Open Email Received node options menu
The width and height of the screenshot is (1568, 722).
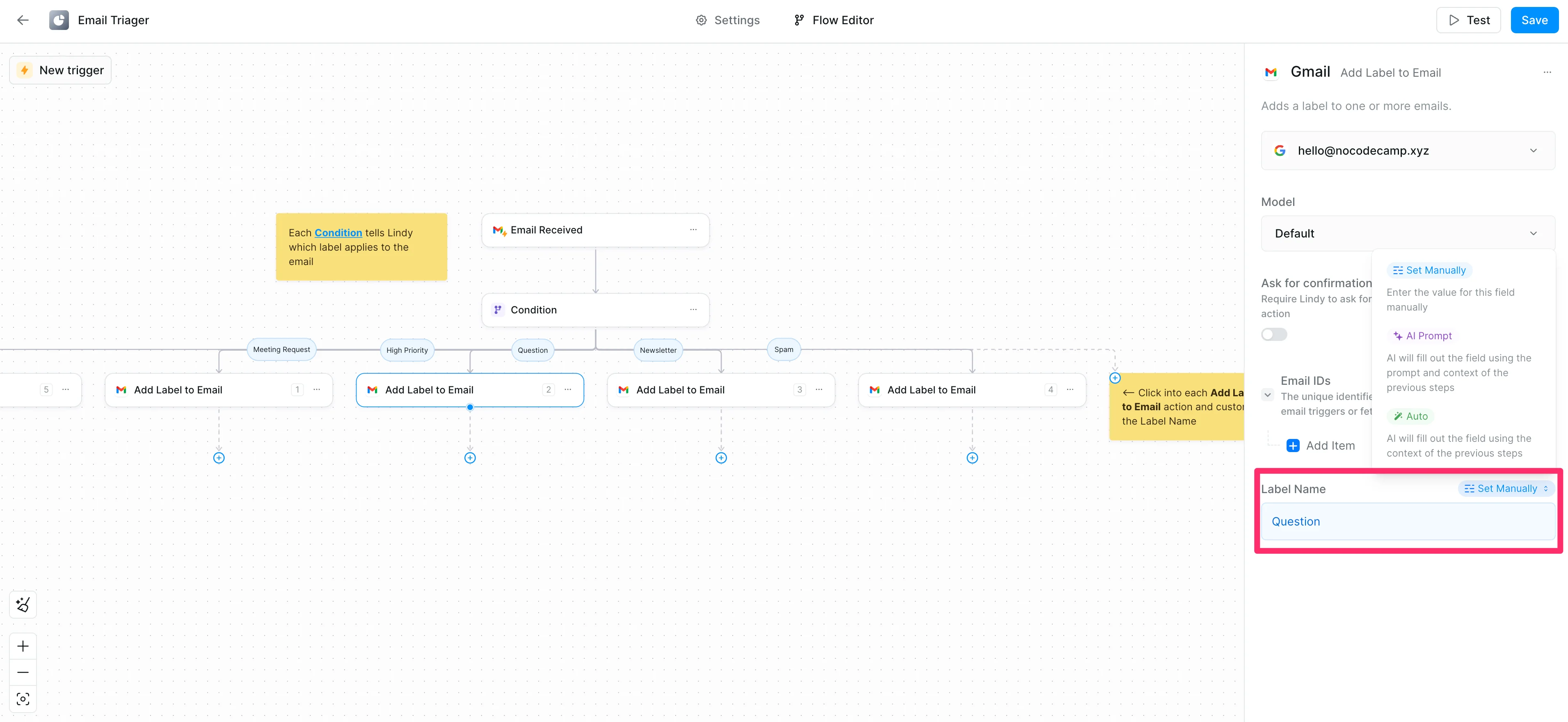point(693,229)
